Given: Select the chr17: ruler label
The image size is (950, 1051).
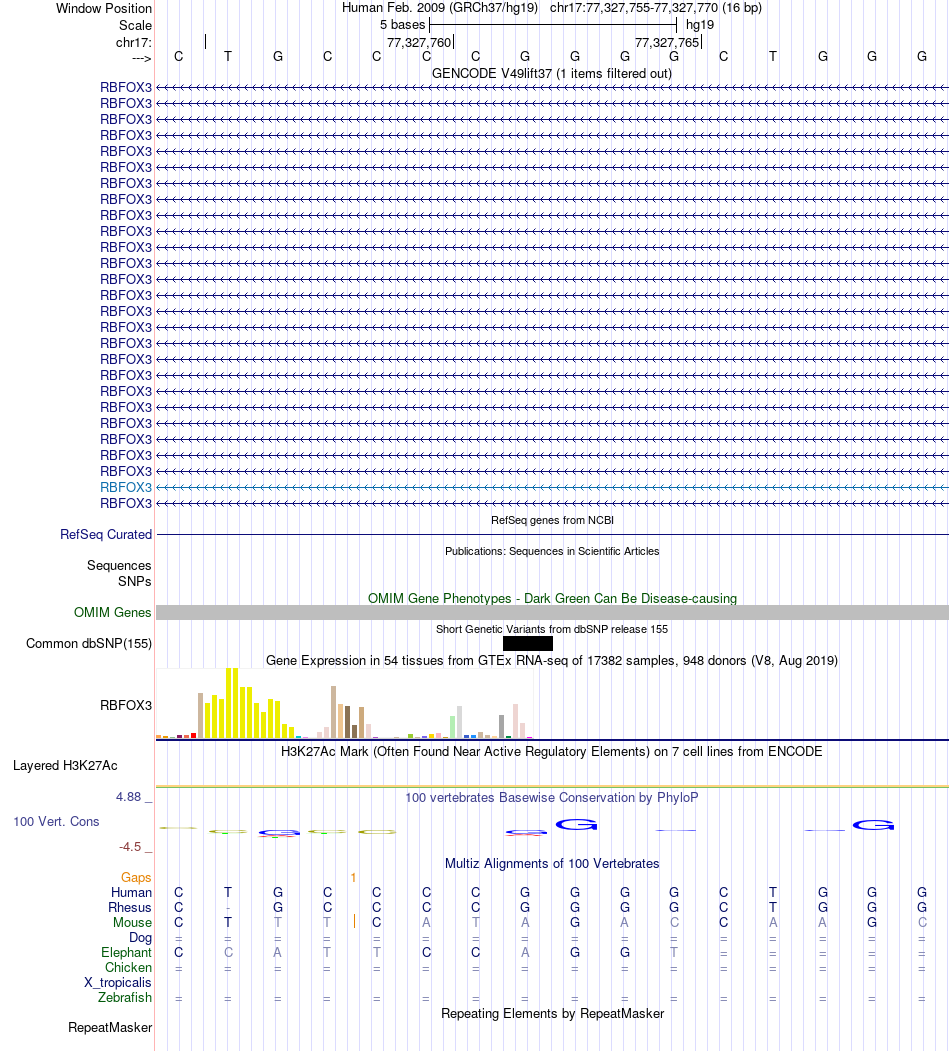Looking at the screenshot, I should 133,42.
